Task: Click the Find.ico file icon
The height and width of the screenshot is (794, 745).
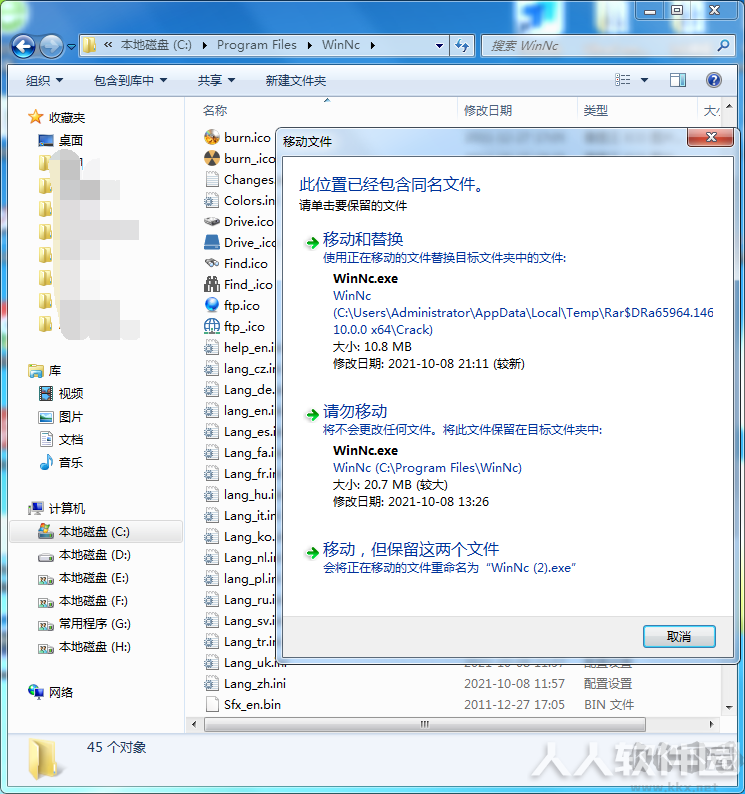Action: tap(212, 263)
